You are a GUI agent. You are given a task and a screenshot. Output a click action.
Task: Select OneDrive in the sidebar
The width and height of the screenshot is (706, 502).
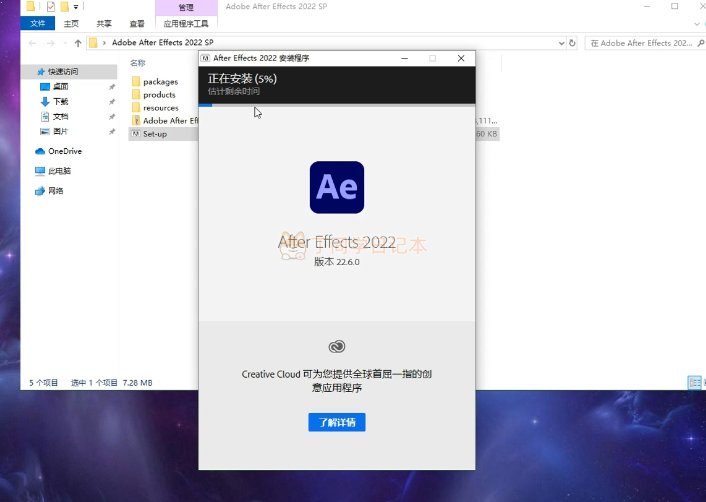click(x=64, y=151)
